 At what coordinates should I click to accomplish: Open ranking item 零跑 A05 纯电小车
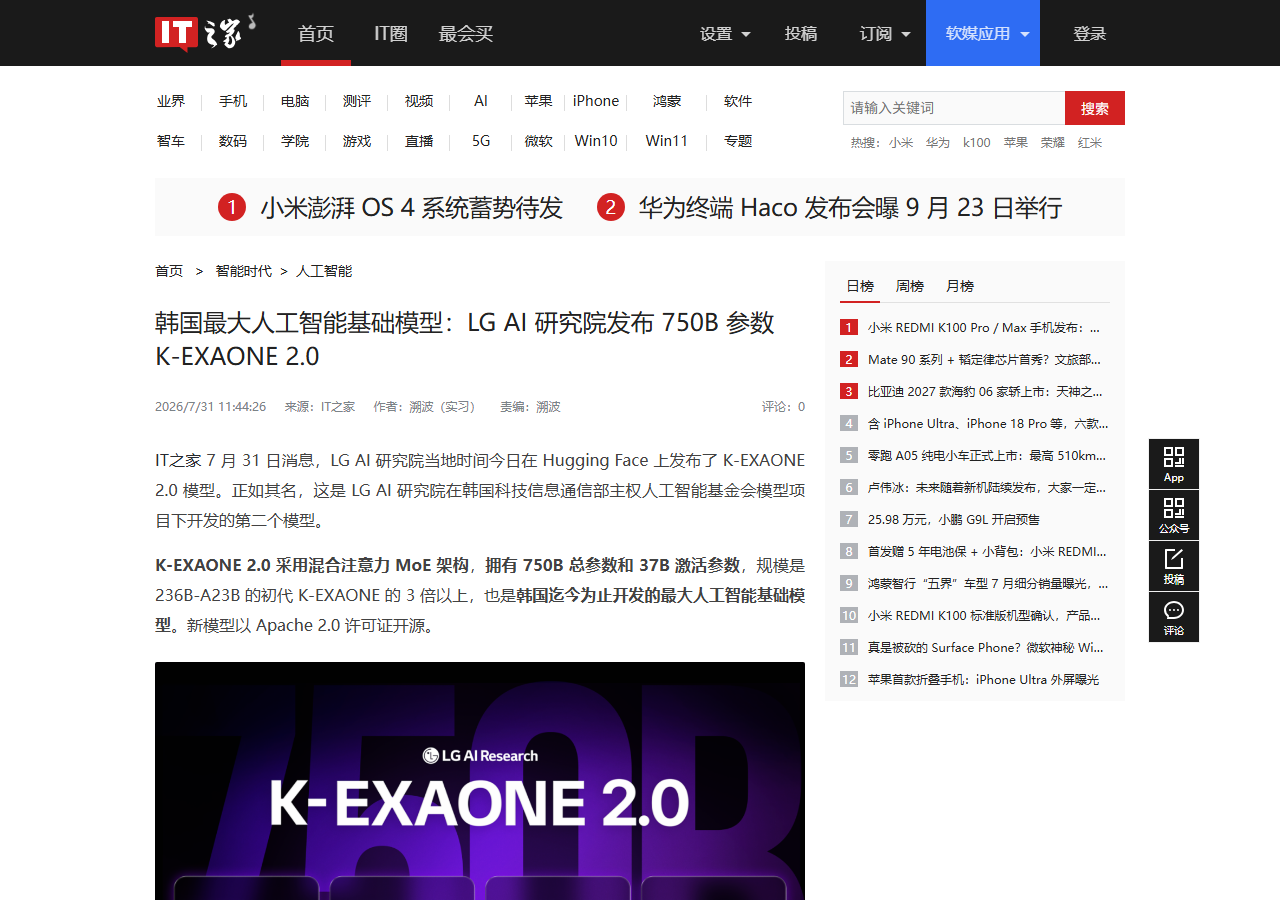987,455
